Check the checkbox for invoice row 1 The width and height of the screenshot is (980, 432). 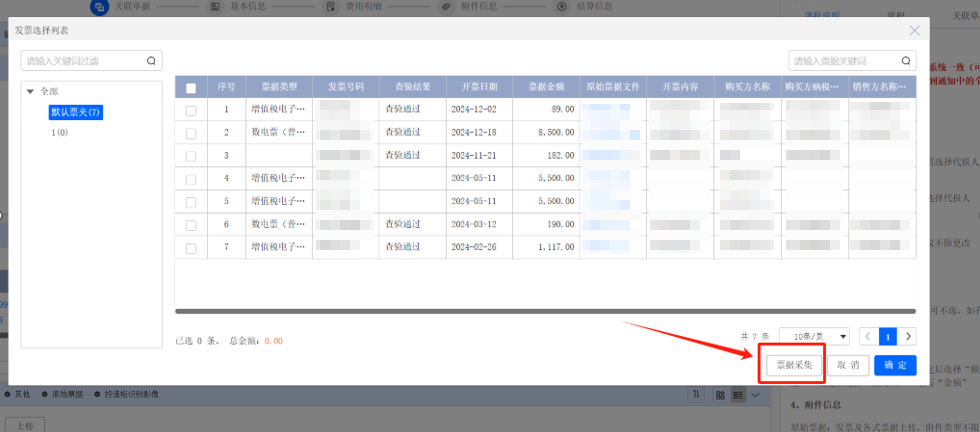(191, 110)
